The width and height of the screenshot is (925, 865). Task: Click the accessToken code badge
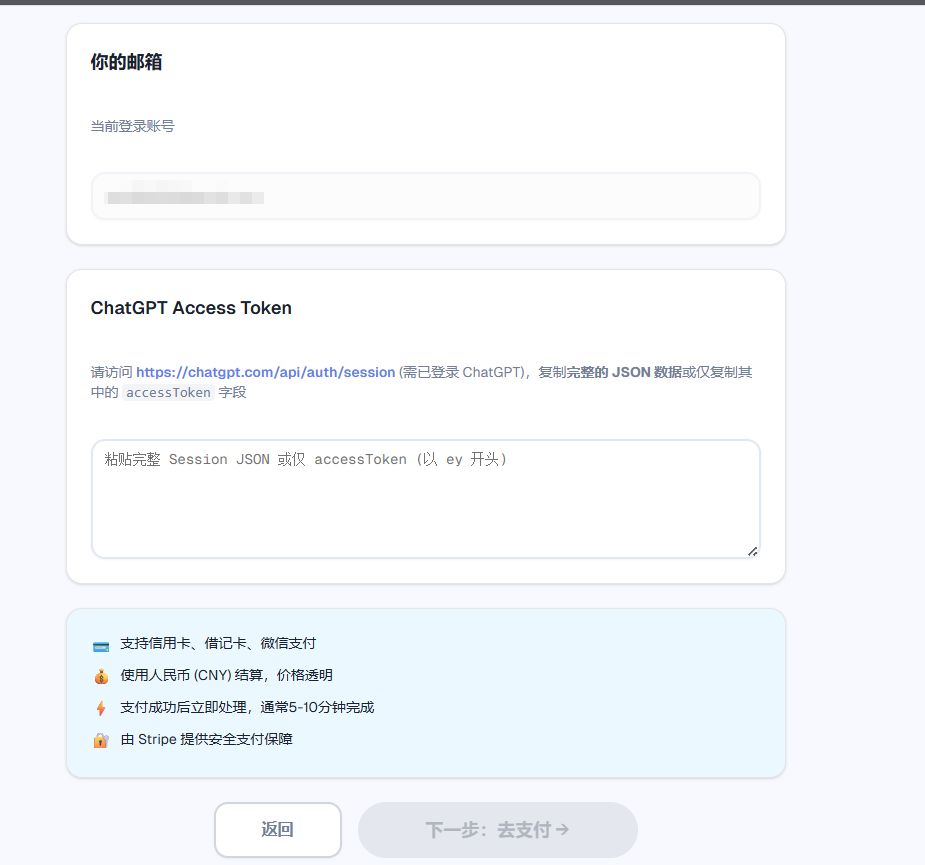click(x=167, y=392)
